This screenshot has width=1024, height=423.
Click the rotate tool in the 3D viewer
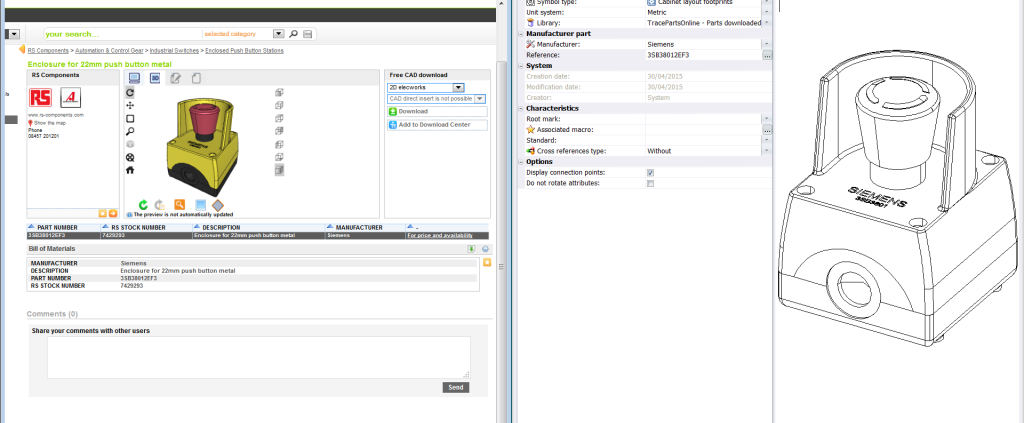pyautogui.click(x=130, y=93)
